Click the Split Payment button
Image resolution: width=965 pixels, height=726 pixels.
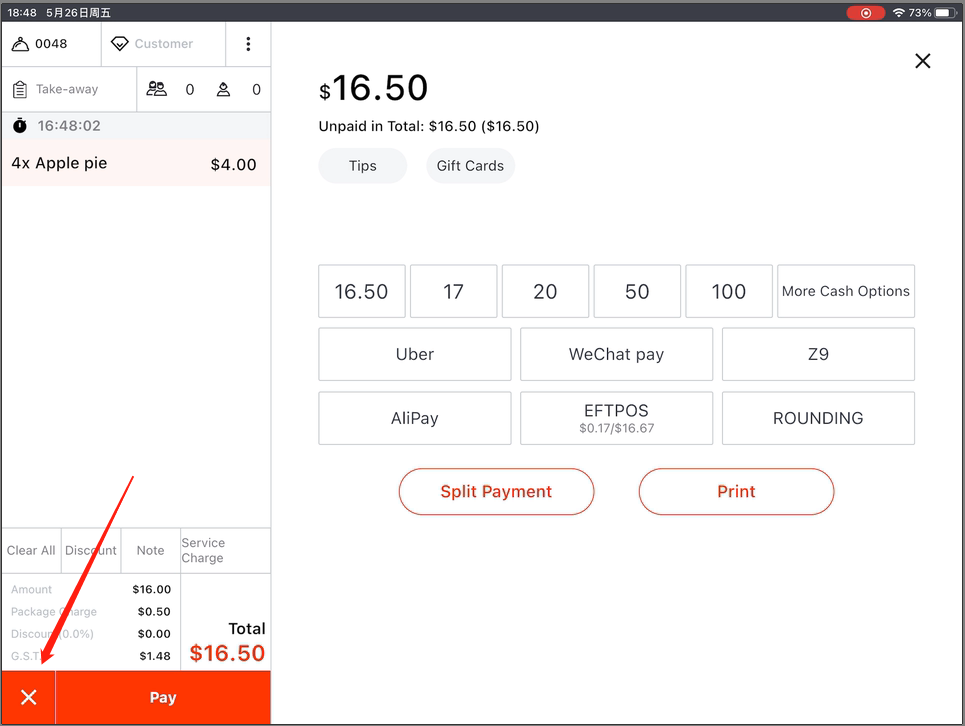pos(496,492)
